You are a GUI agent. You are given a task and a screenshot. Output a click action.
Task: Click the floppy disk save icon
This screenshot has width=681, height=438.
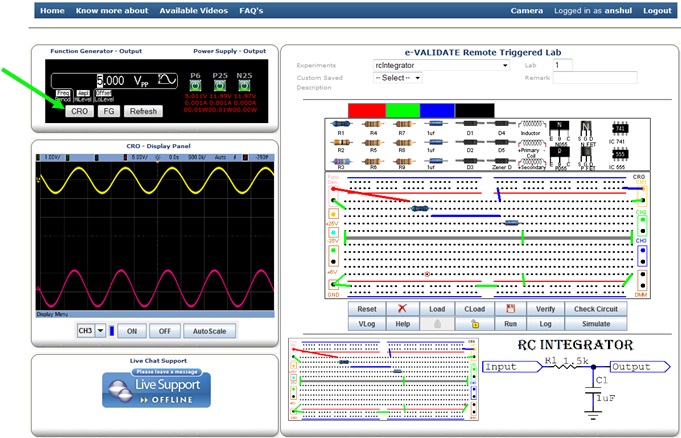point(510,310)
